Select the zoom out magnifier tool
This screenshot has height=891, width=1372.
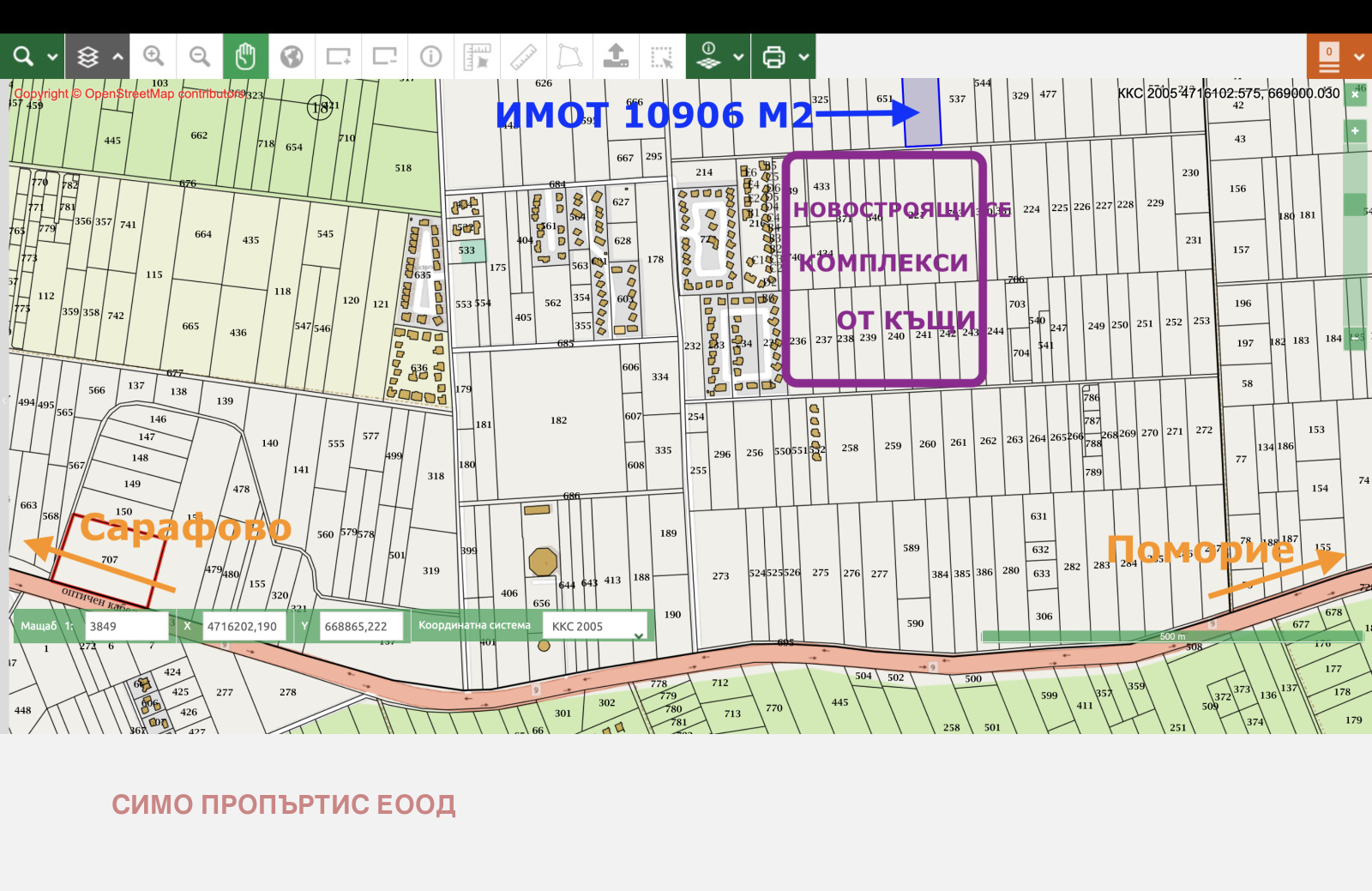pos(200,57)
